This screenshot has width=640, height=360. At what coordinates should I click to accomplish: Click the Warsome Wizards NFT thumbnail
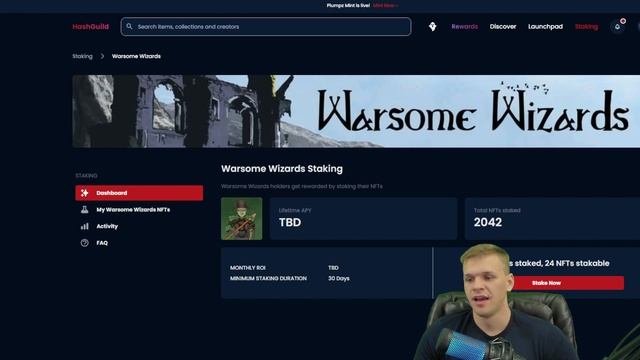(x=242, y=219)
